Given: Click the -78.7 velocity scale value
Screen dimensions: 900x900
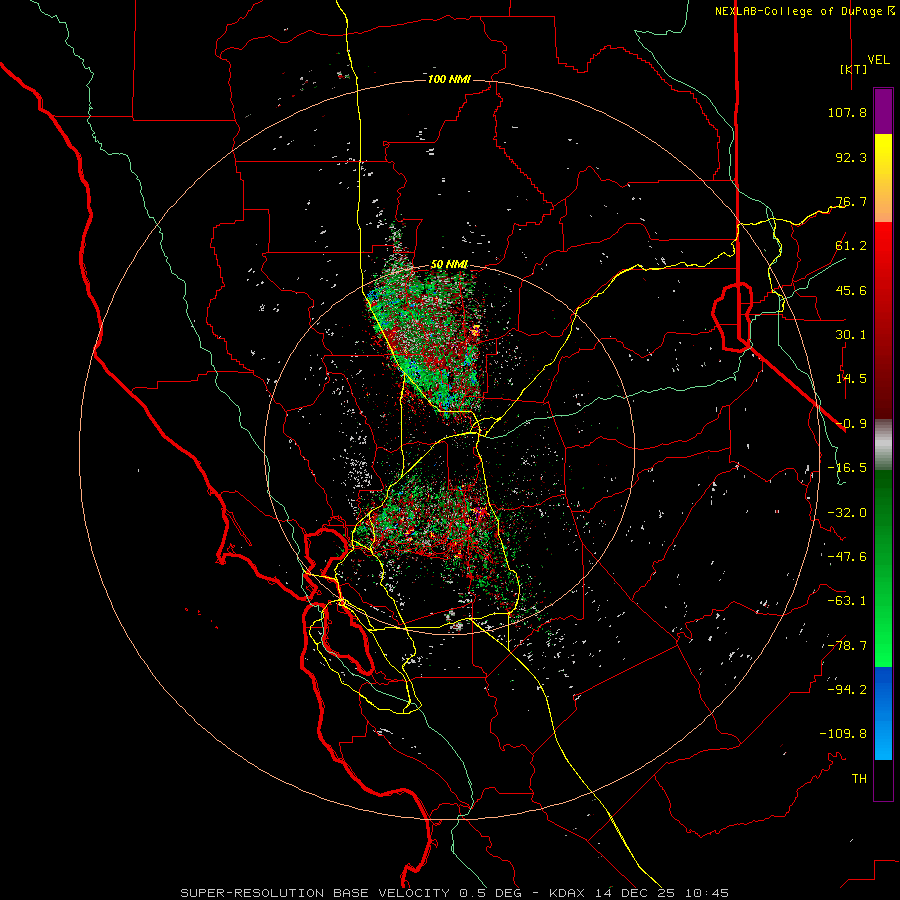Looking at the screenshot, I should [x=847, y=646].
